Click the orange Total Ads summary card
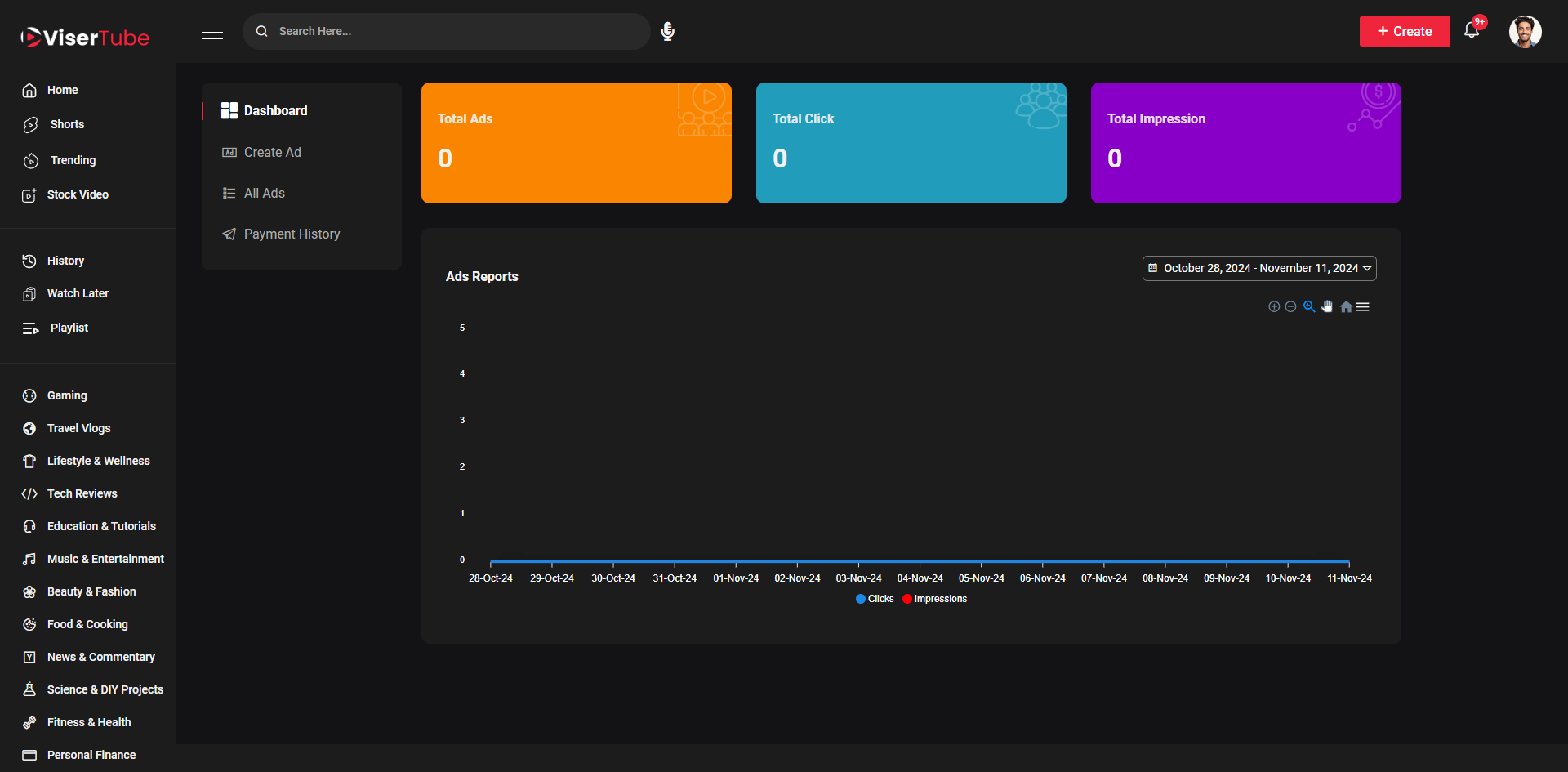This screenshot has height=772, width=1568. (x=576, y=142)
